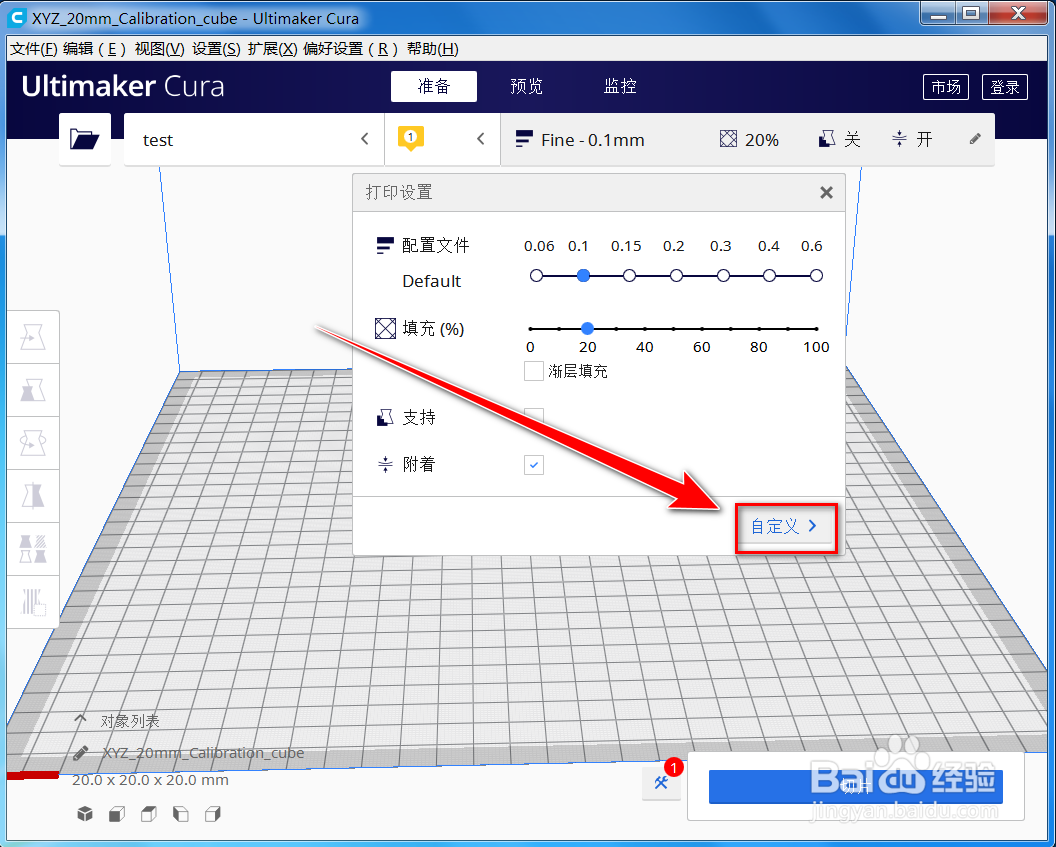Open the 扩展(X) menu
Screen dimensions: 1056x847
pos(272,48)
